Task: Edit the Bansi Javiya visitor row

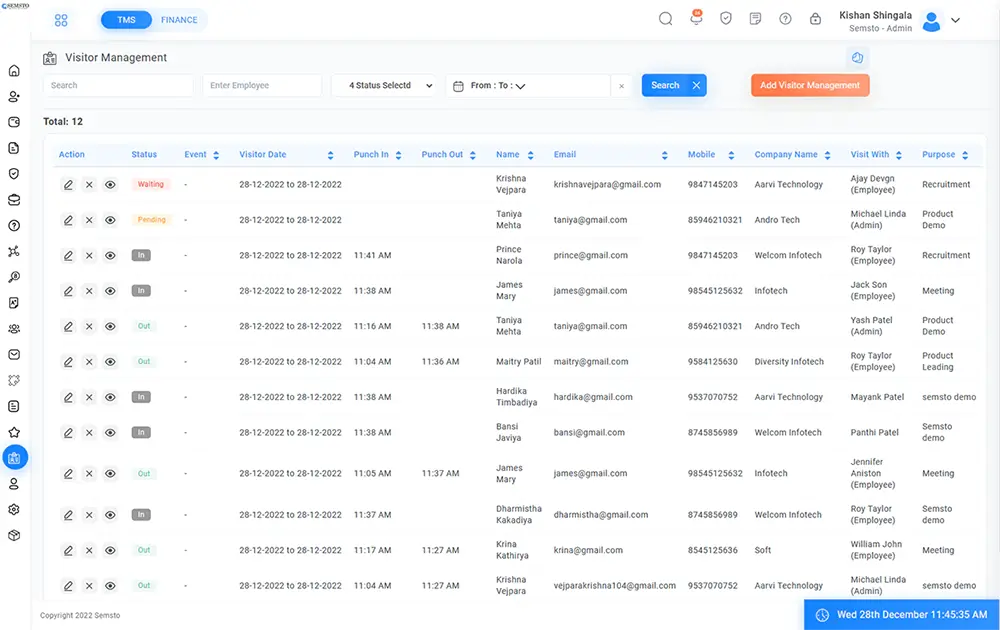Action: 68,432
